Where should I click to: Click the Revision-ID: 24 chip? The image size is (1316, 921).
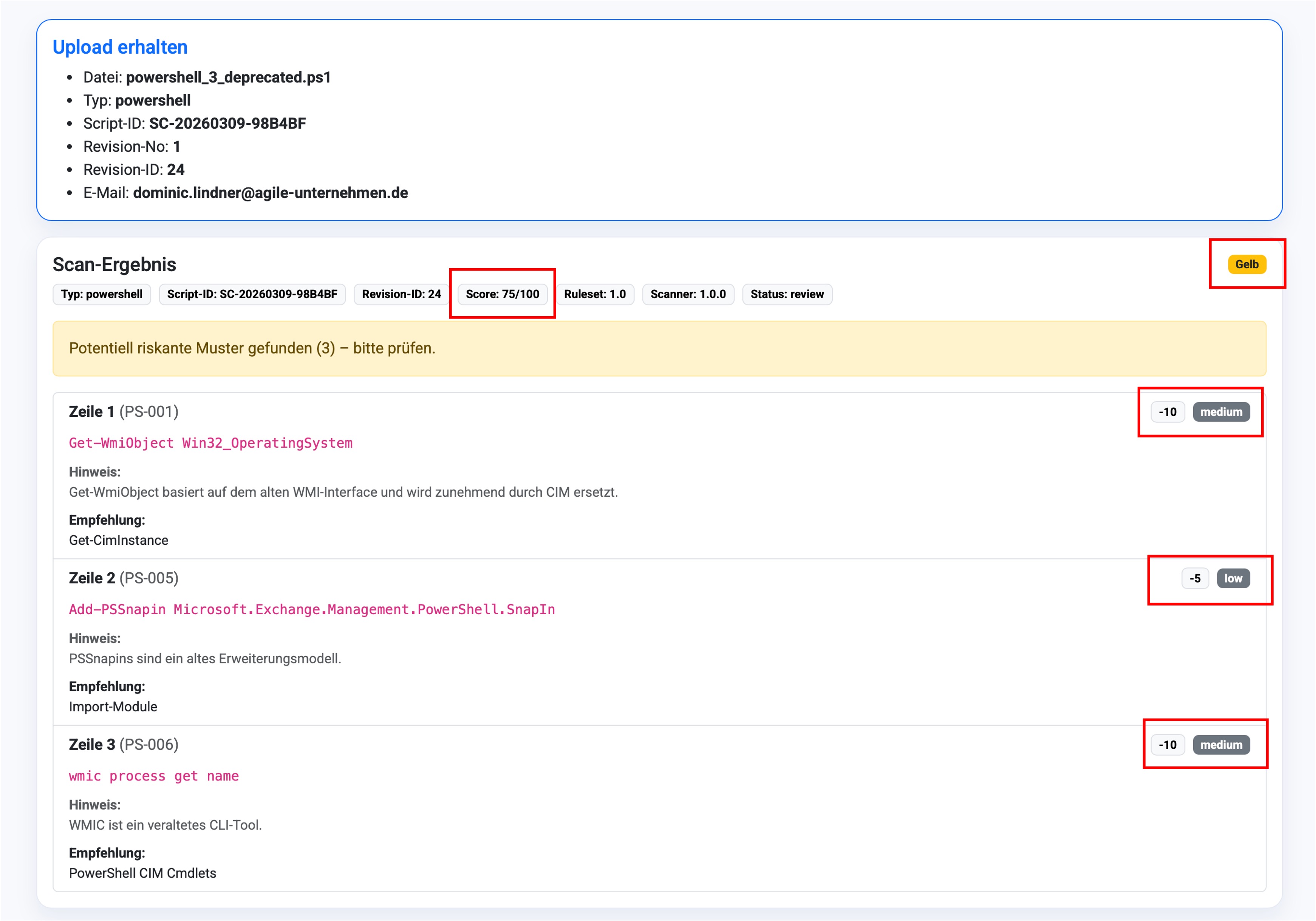[401, 294]
